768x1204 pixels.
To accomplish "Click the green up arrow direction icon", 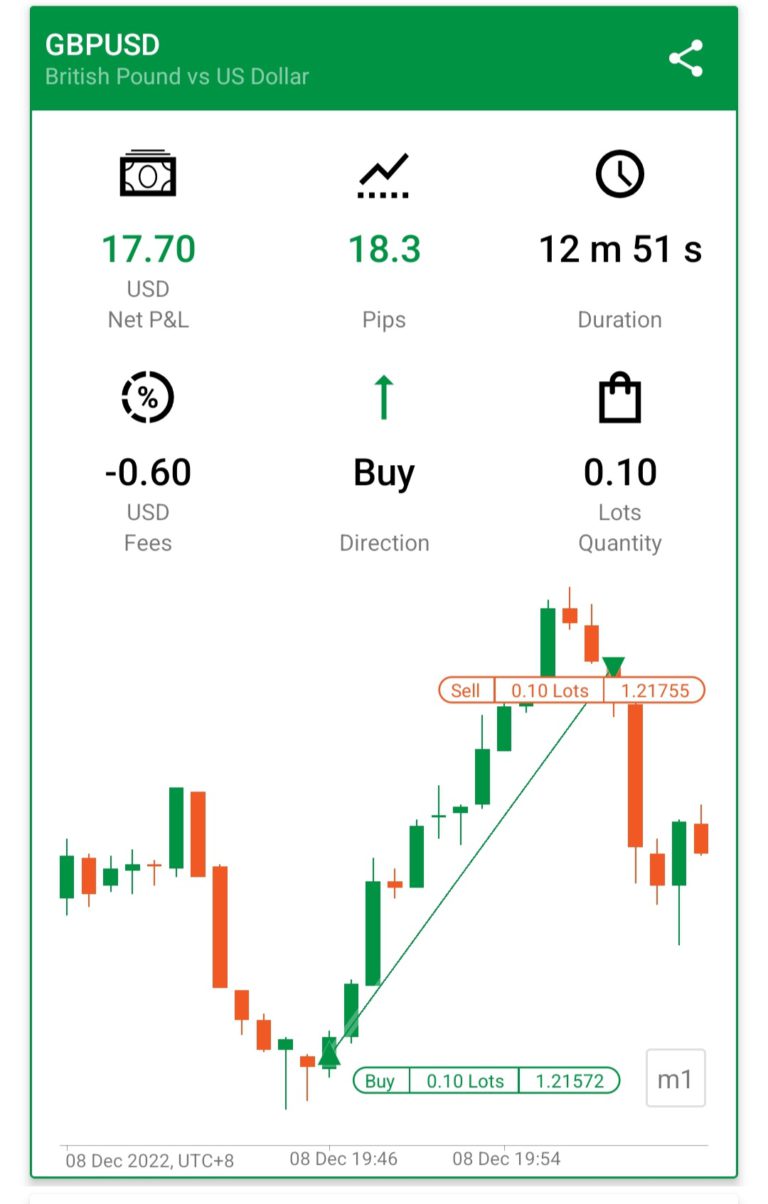I will point(384,398).
